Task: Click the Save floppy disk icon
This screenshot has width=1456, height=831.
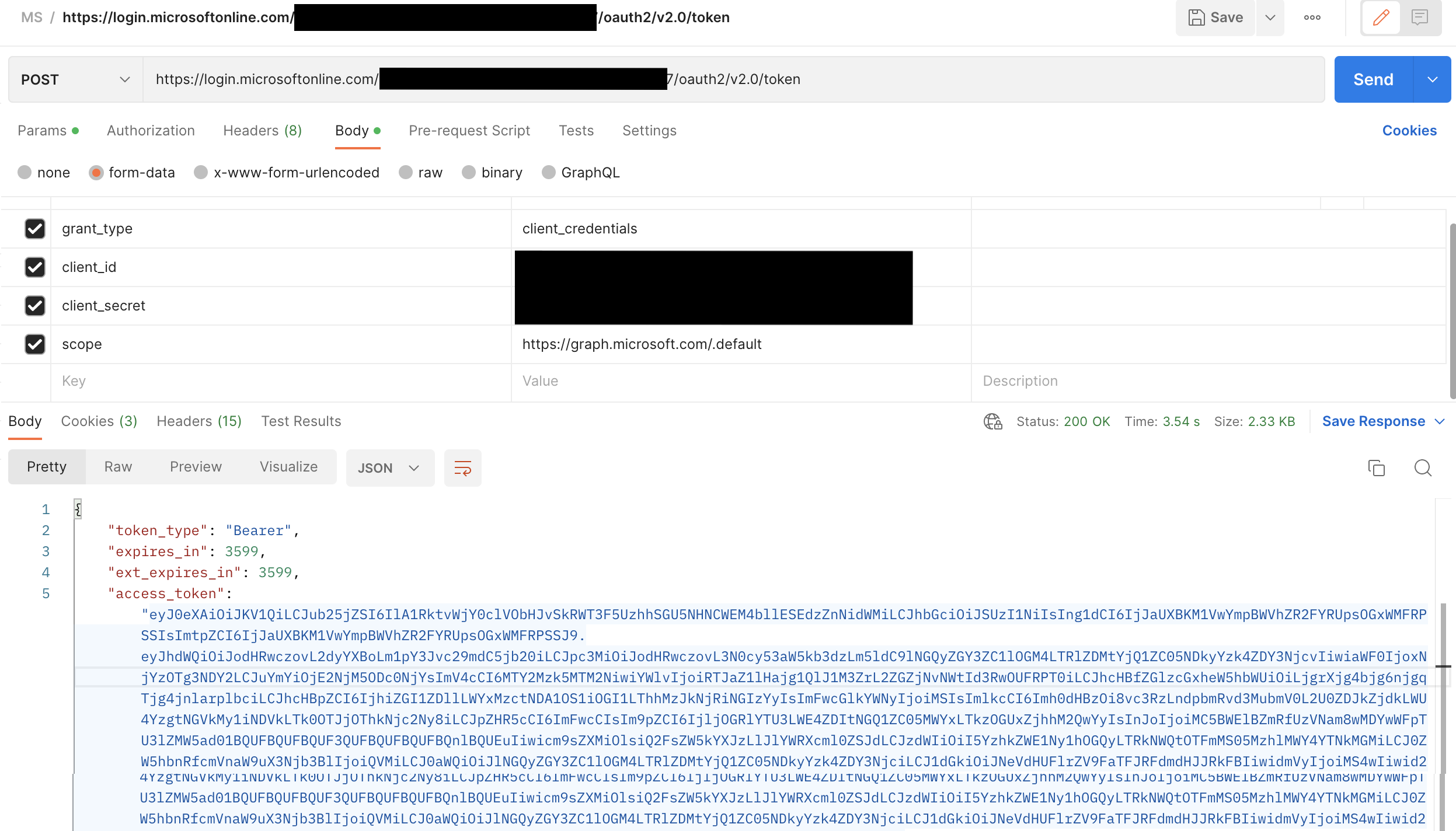Action: [1196, 18]
